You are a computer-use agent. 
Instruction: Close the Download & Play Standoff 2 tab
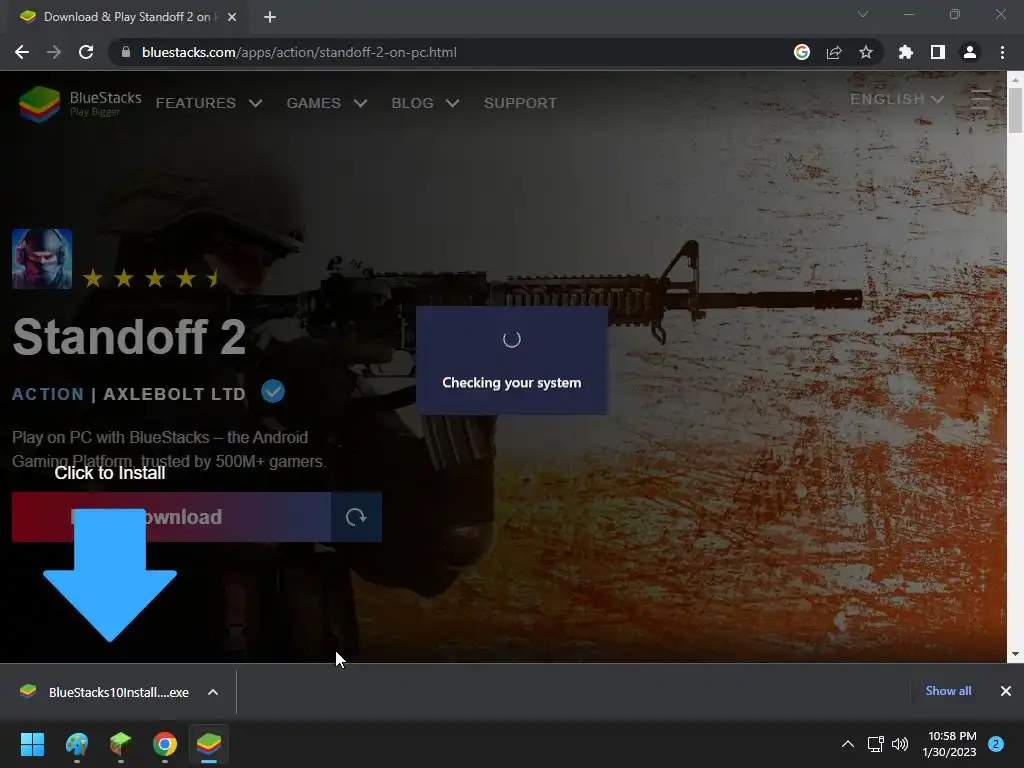pos(232,17)
